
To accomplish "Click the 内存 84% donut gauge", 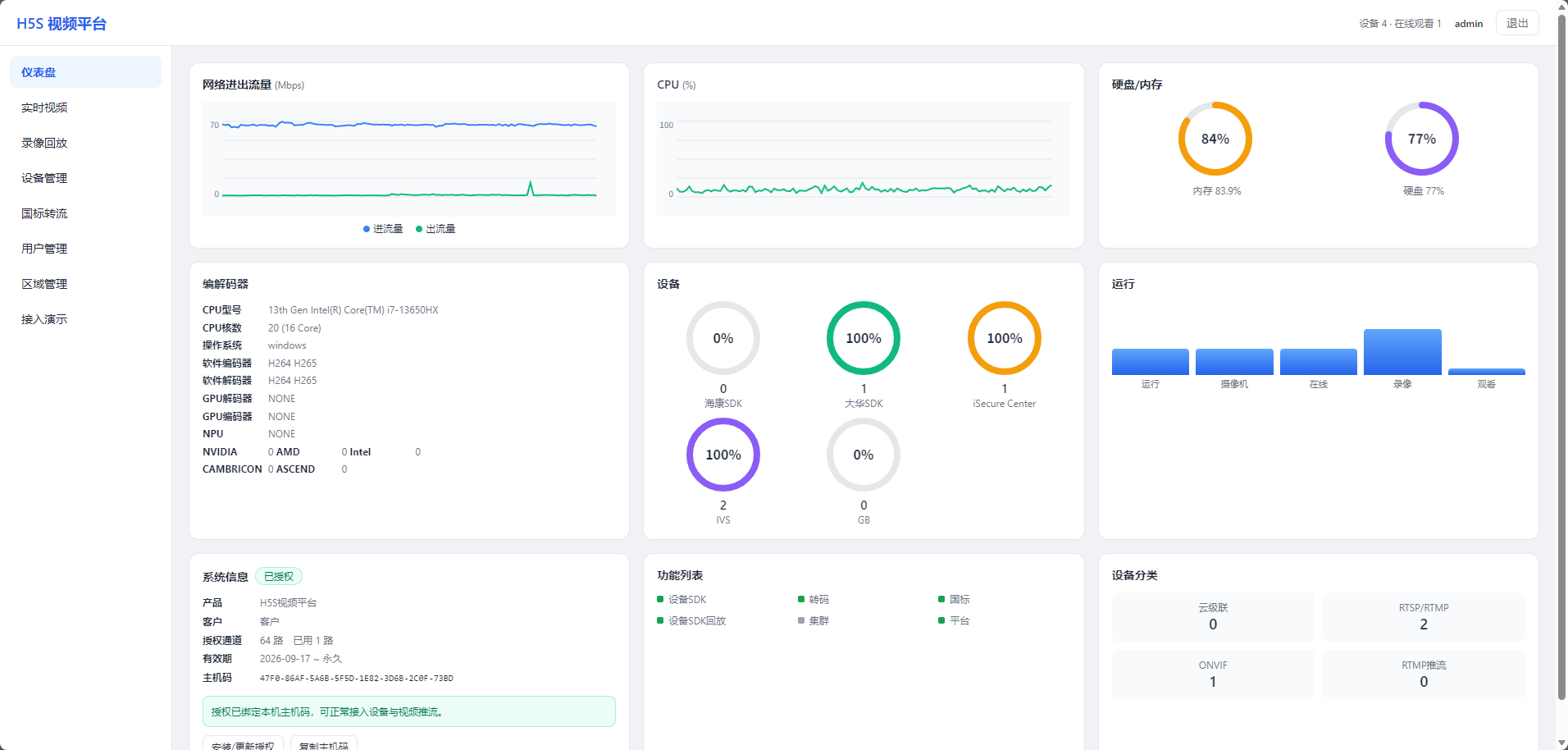I will click(1215, 139).
